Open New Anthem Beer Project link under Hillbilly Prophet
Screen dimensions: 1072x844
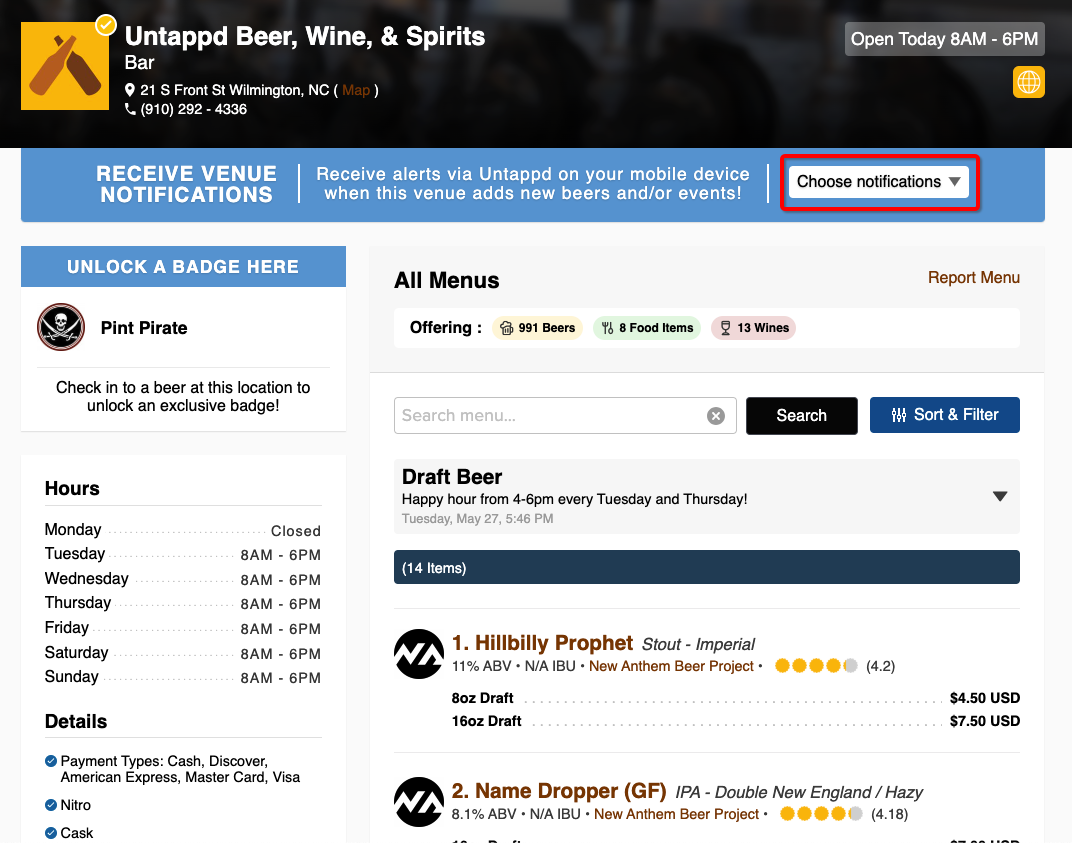point(671,666)
